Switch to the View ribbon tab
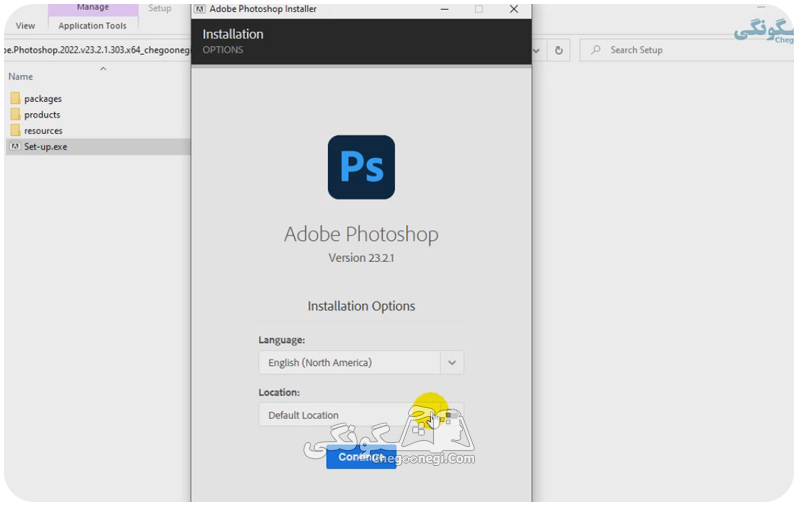Image resolution: width=798 pixels, height=508 pixels. coord(25,25)
